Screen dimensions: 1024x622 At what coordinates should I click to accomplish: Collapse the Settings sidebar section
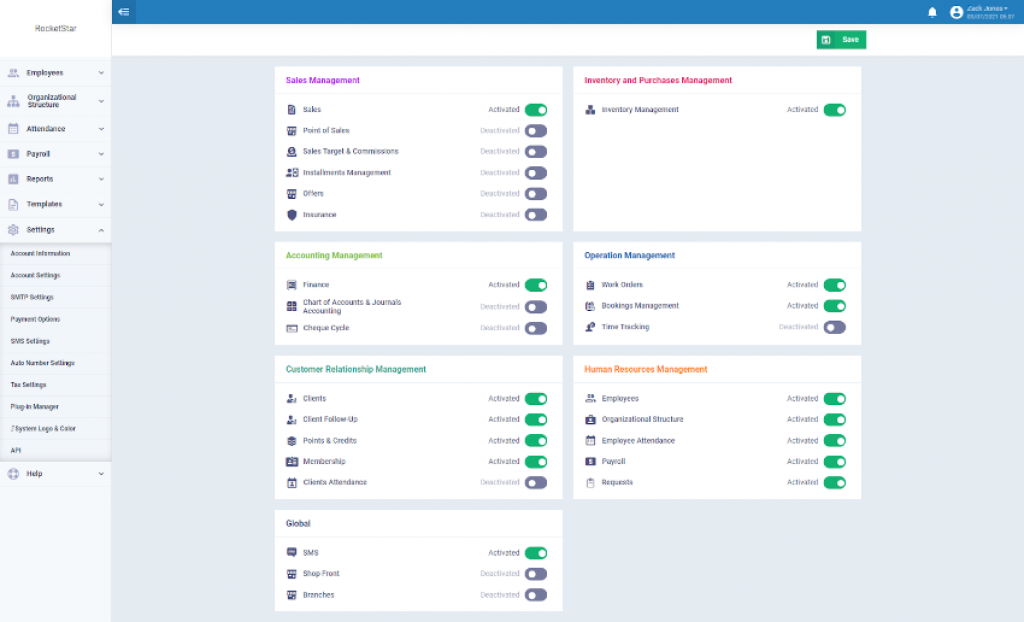[x=55, y=230]
